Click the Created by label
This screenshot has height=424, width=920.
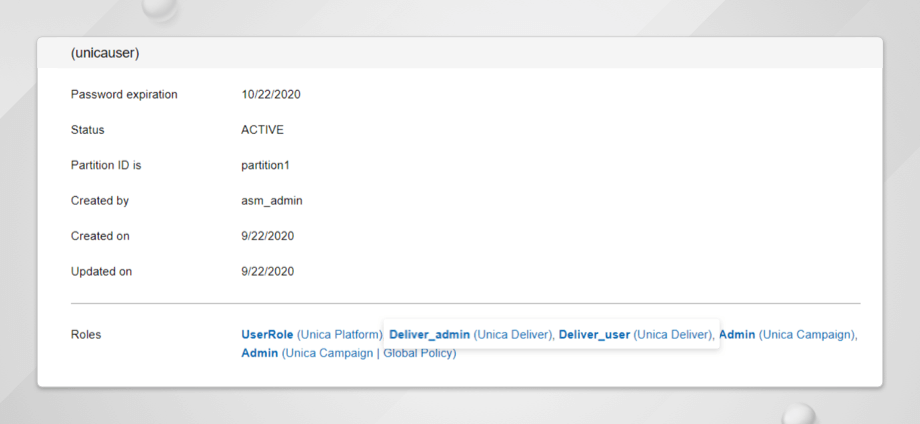100,201
